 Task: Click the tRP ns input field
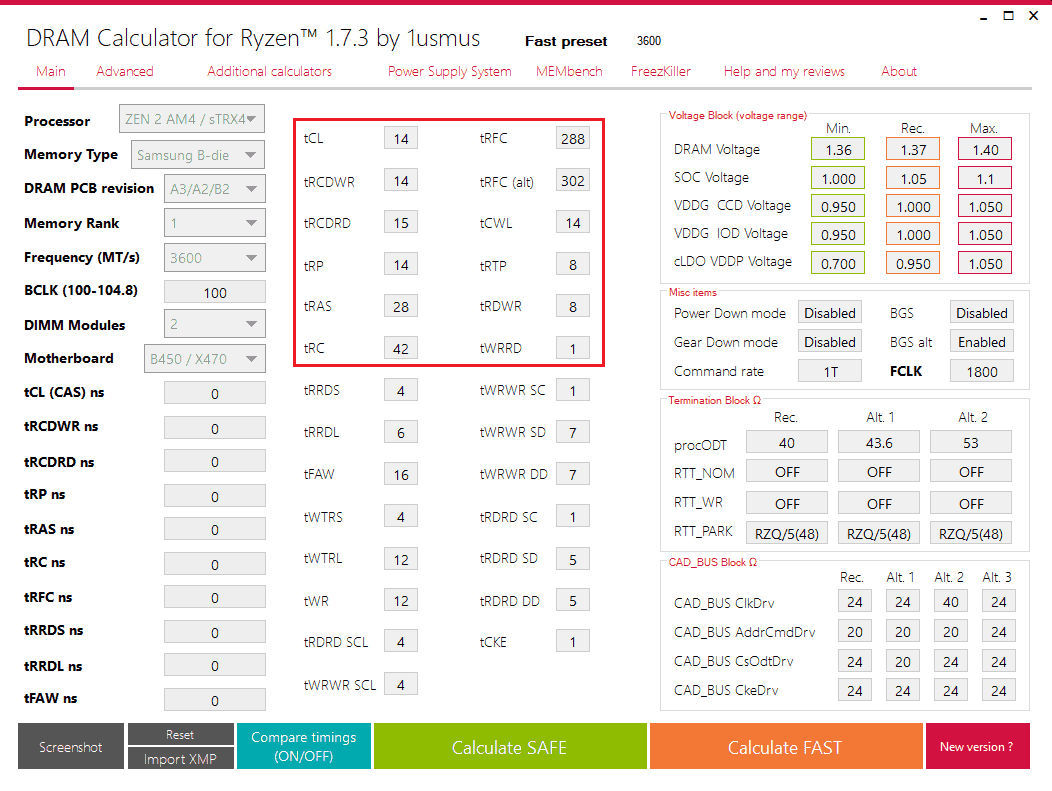tap(215, 496)
